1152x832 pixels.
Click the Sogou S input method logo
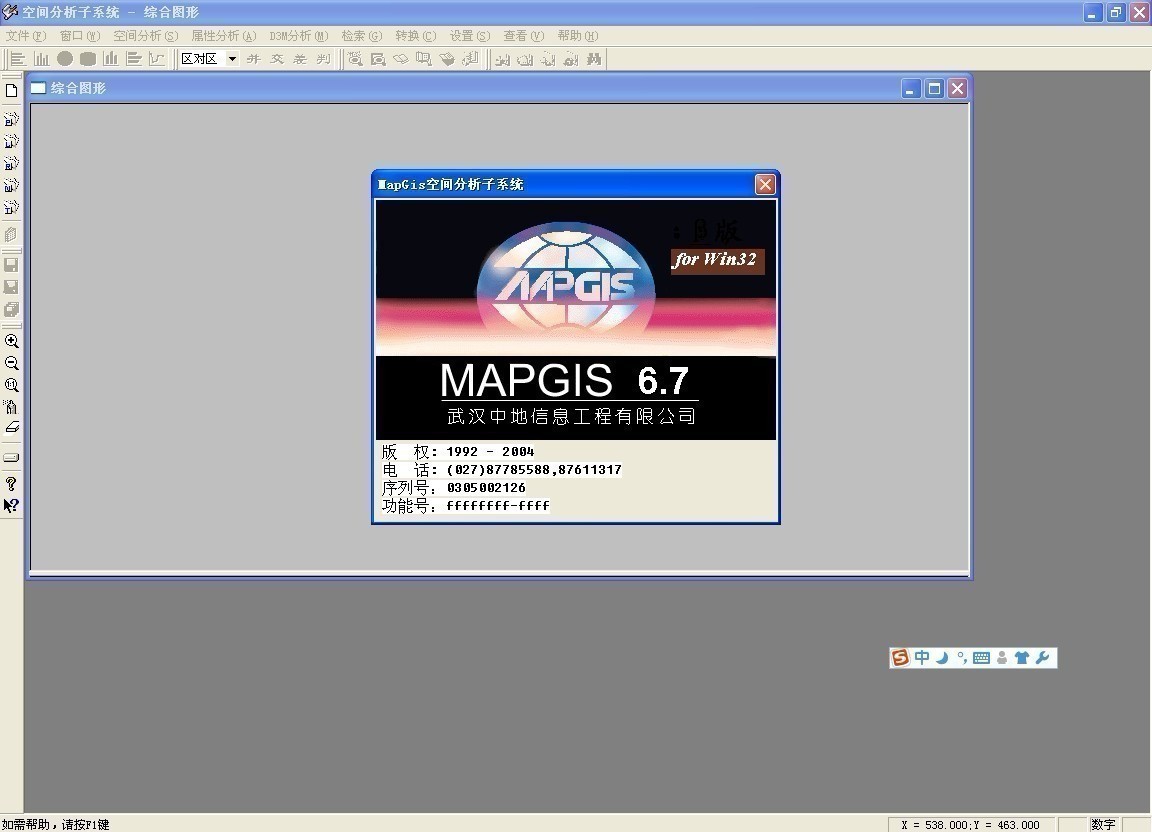click(900, 657)
